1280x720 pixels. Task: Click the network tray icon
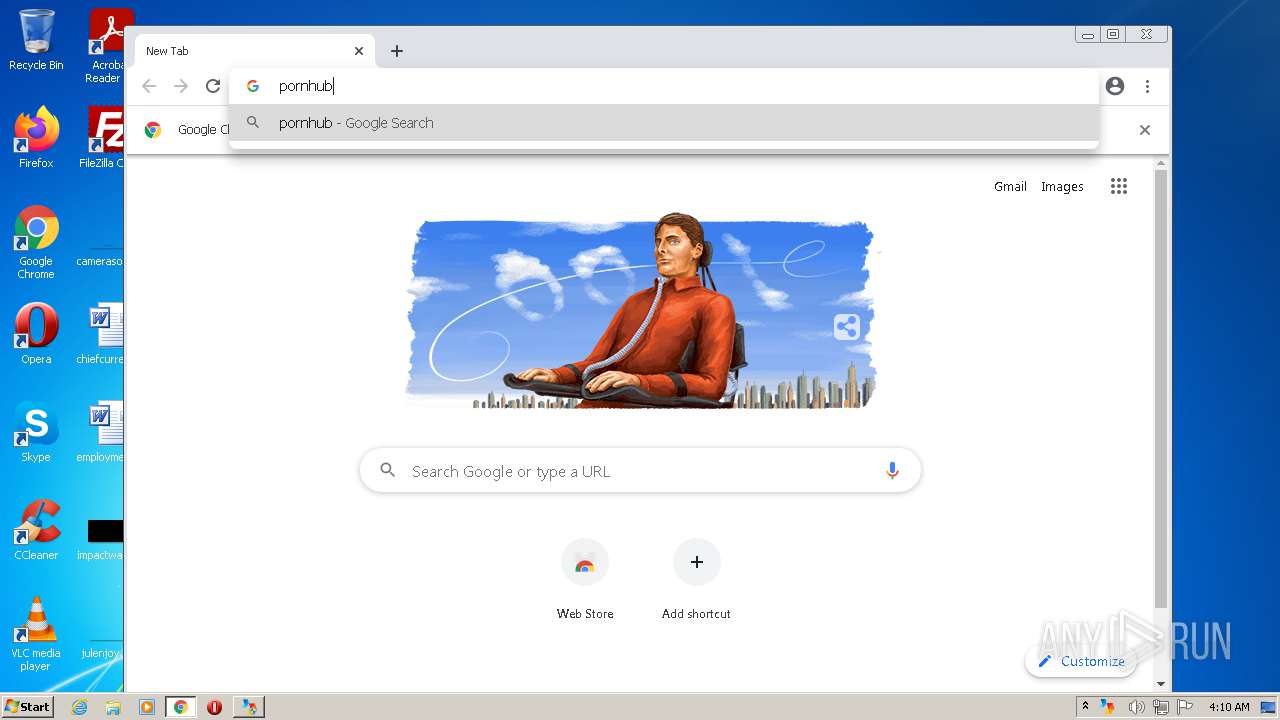pos(1160,707)
